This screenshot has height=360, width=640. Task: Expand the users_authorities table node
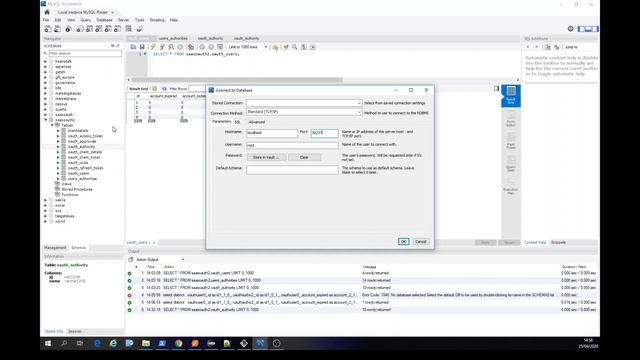click(x=58, y=179)
